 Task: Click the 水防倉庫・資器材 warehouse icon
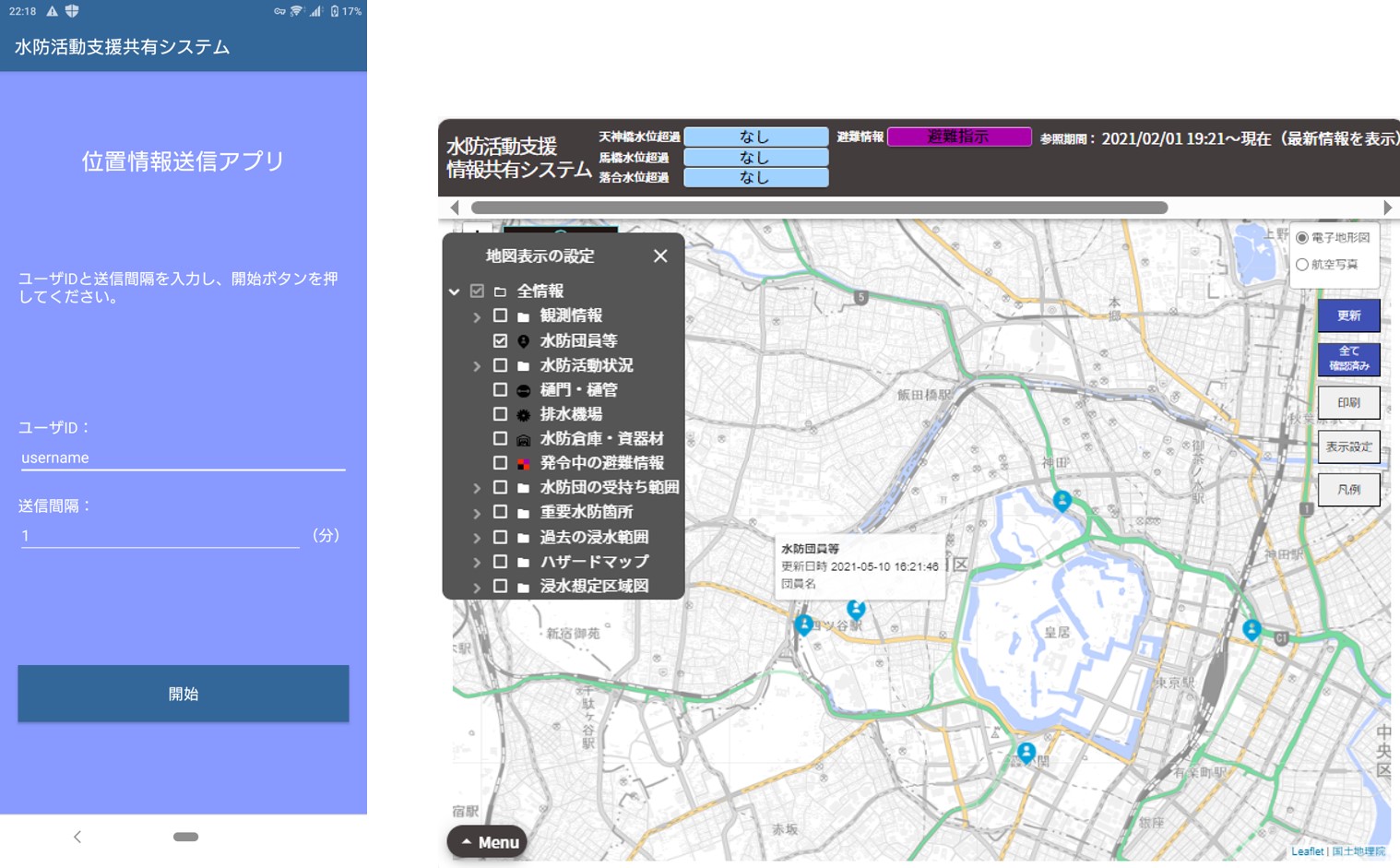click(x=523, y=440)
